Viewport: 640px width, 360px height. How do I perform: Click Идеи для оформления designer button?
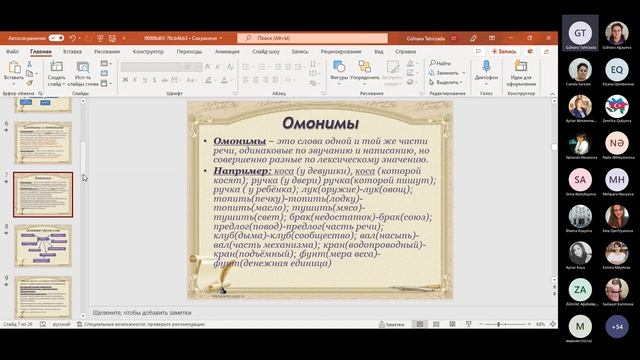521,73
